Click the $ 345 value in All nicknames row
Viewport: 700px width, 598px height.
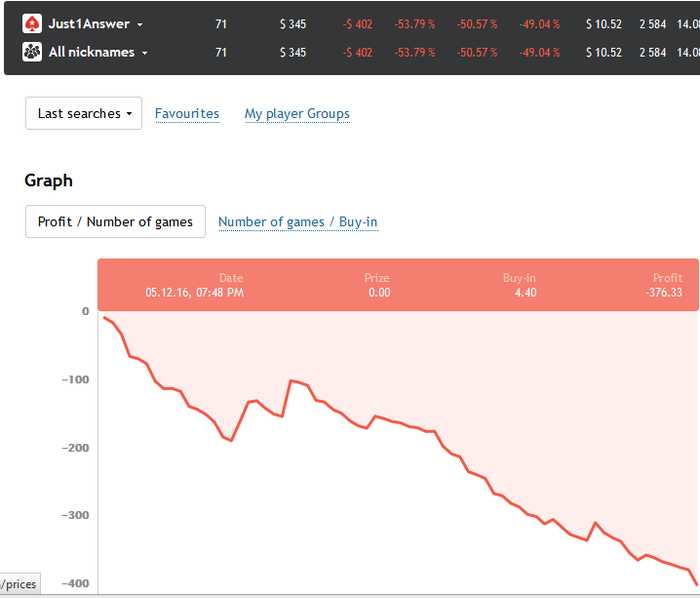pos(293,52)
